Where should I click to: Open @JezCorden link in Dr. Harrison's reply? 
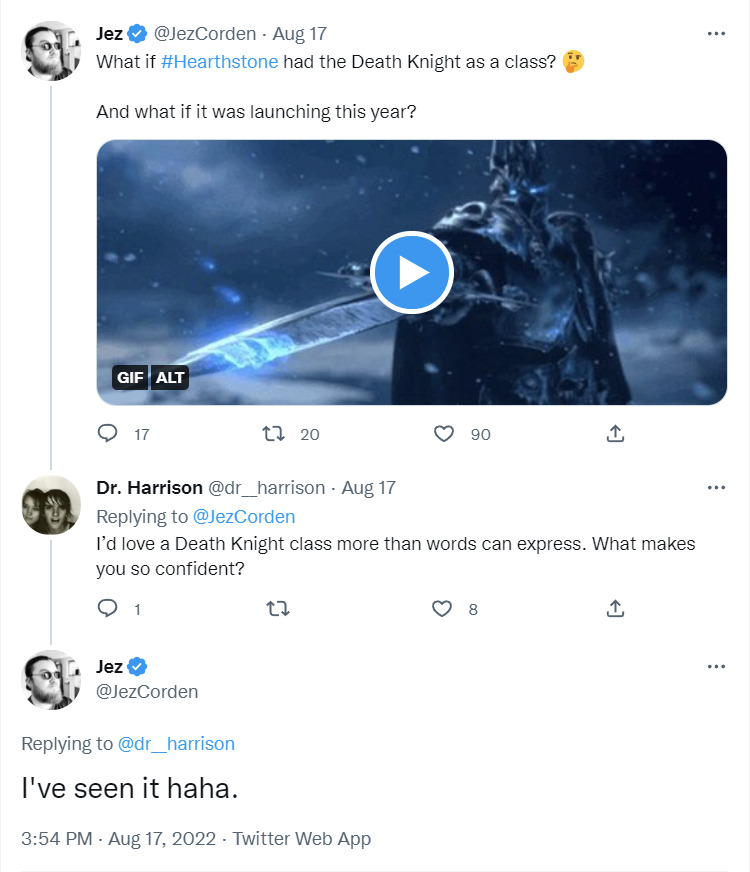pos(244,517)
